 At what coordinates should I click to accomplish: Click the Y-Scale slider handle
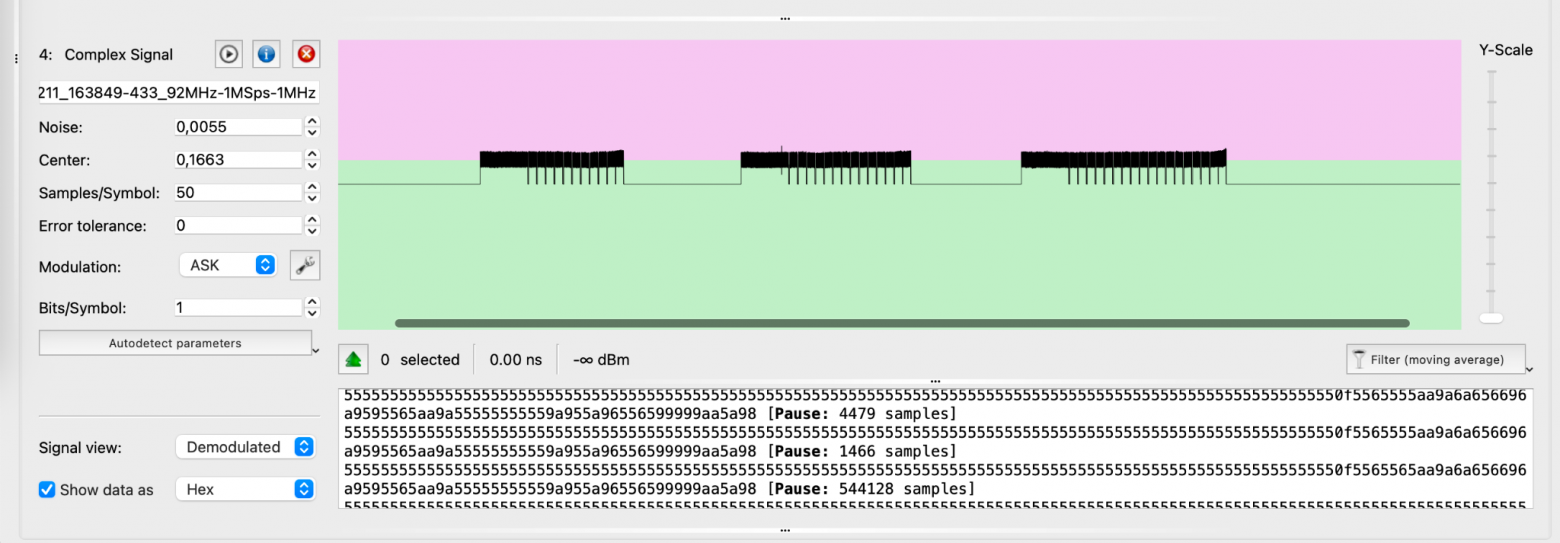pyautogui.click(x=1491, y=318)
